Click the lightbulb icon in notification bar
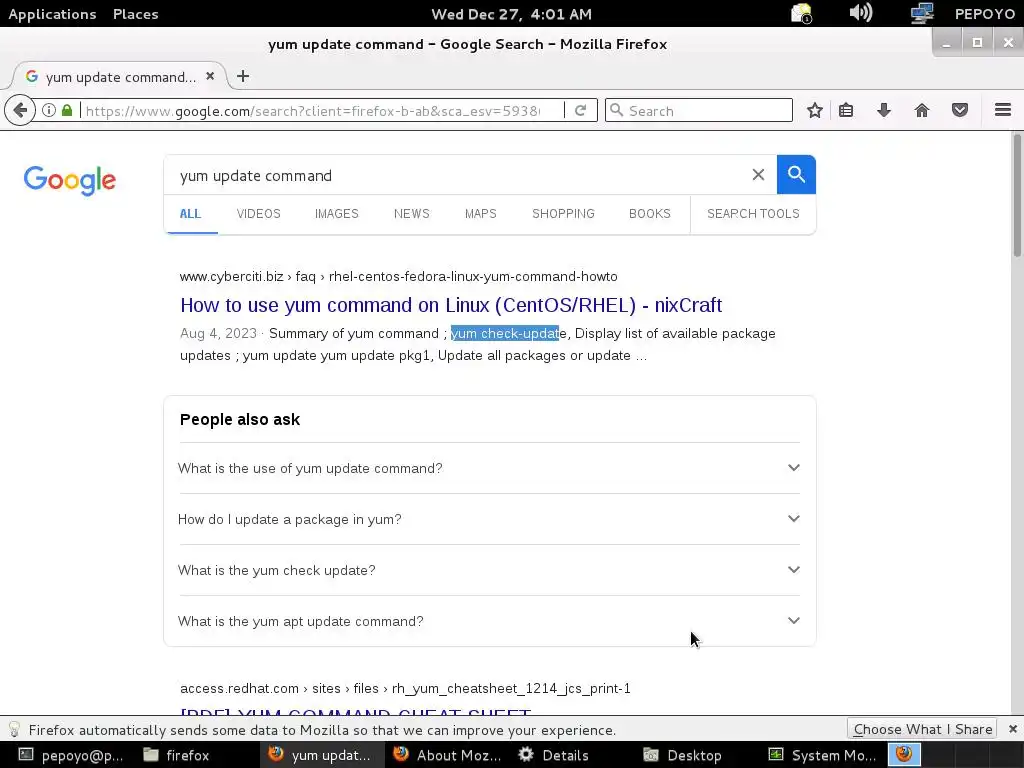The width and height of the screenshot is (1024, 768). click(14, 729)
